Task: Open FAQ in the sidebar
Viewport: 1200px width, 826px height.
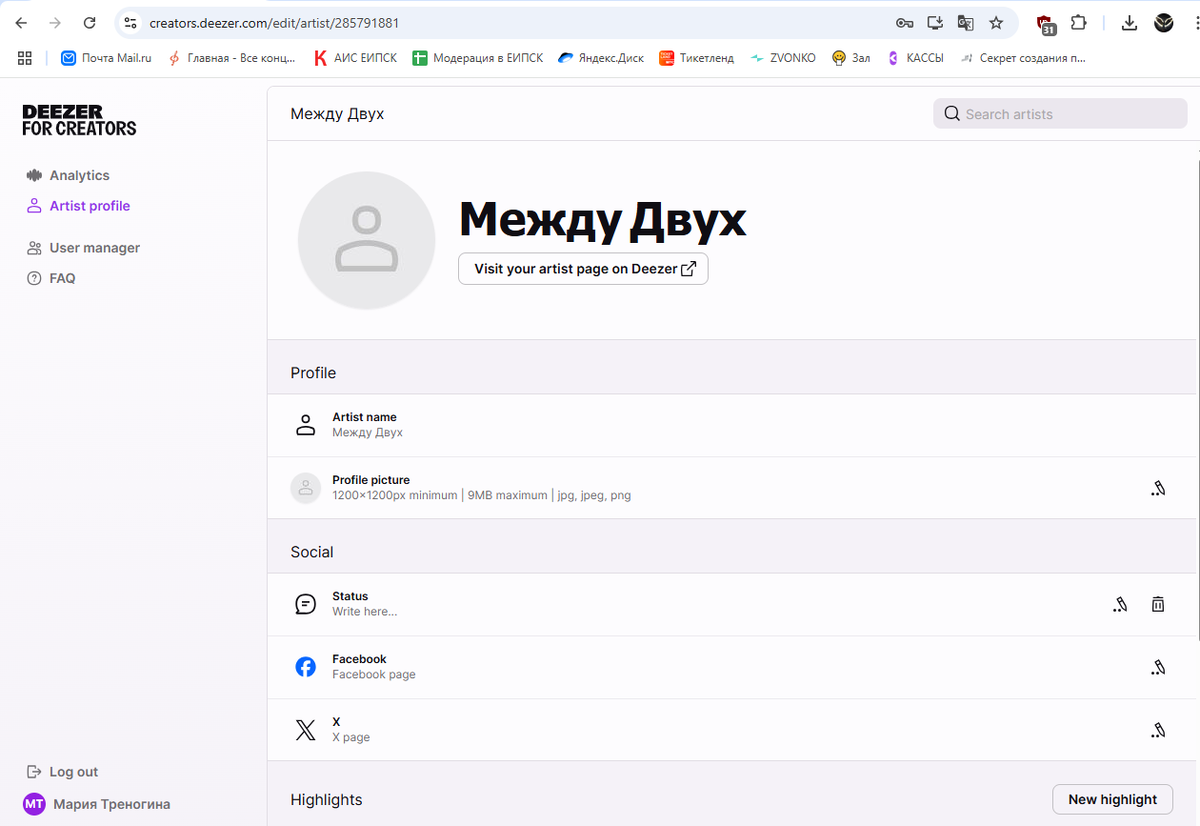Action: pos(51,278)
